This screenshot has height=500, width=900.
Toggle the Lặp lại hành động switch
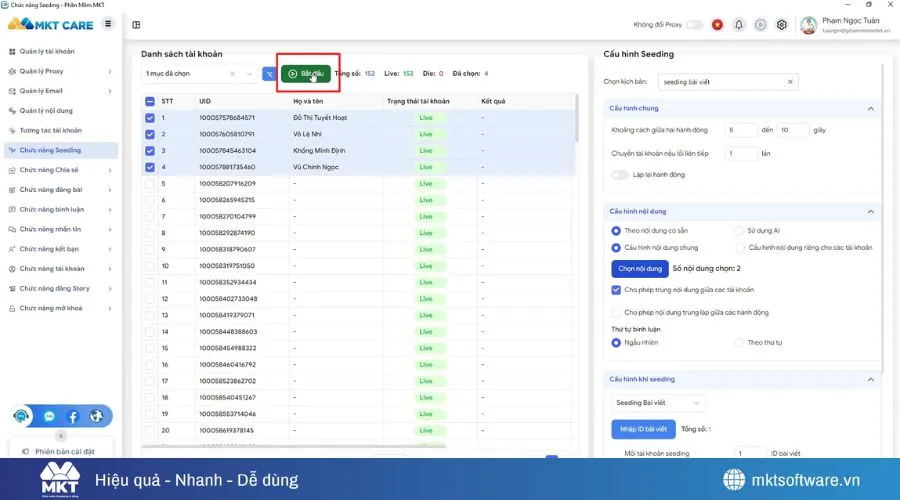(619, 175)
